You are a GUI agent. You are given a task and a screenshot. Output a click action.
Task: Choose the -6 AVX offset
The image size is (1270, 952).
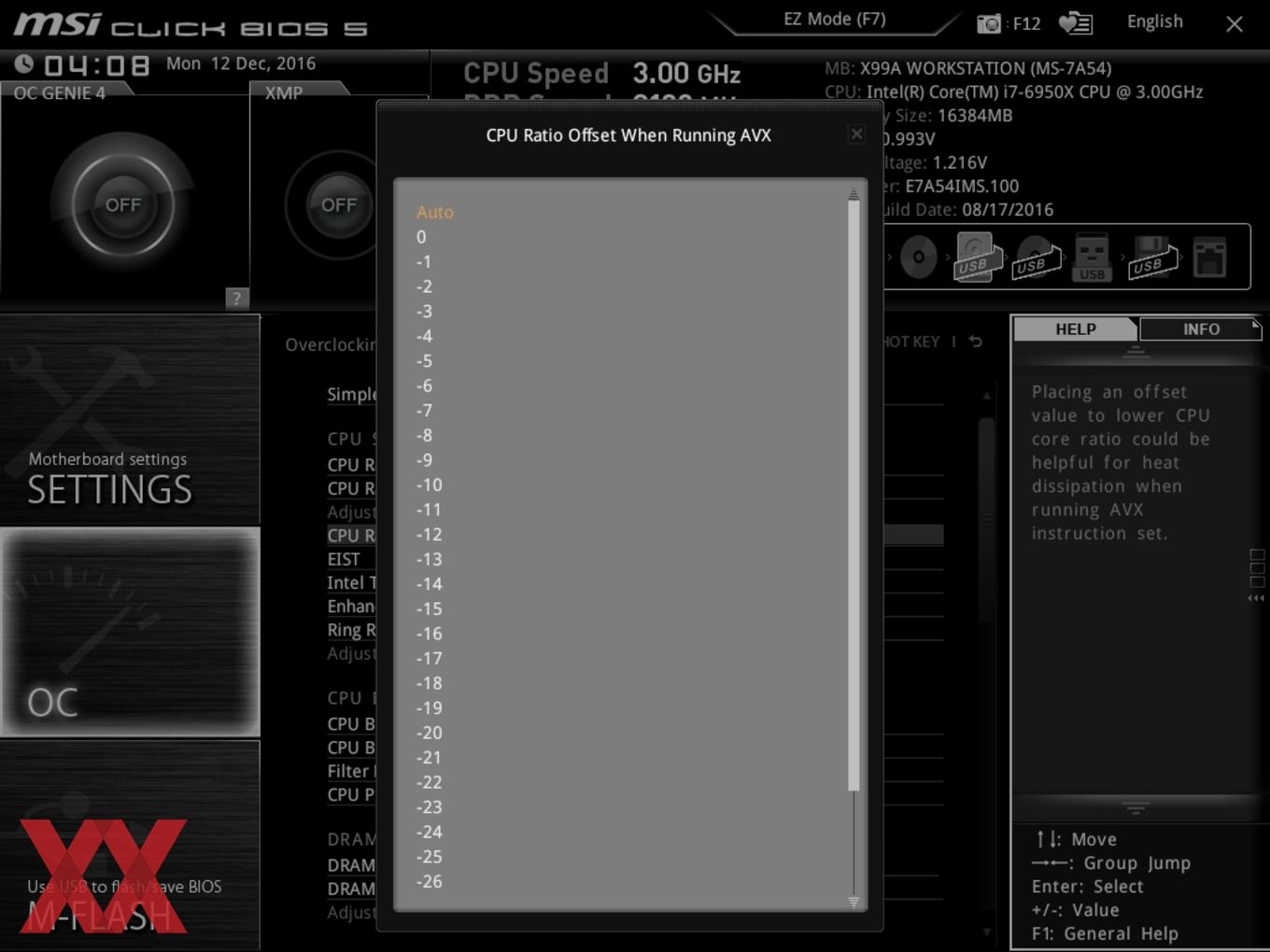pyautogui.click(x=424, y=385)
